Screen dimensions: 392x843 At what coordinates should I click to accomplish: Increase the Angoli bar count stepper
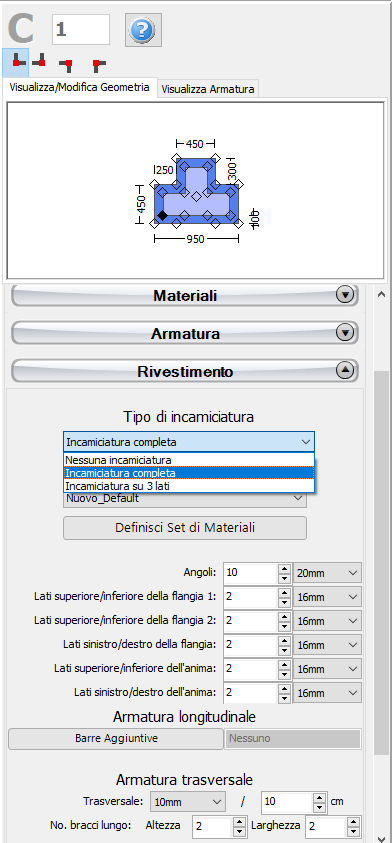[284, 568]
